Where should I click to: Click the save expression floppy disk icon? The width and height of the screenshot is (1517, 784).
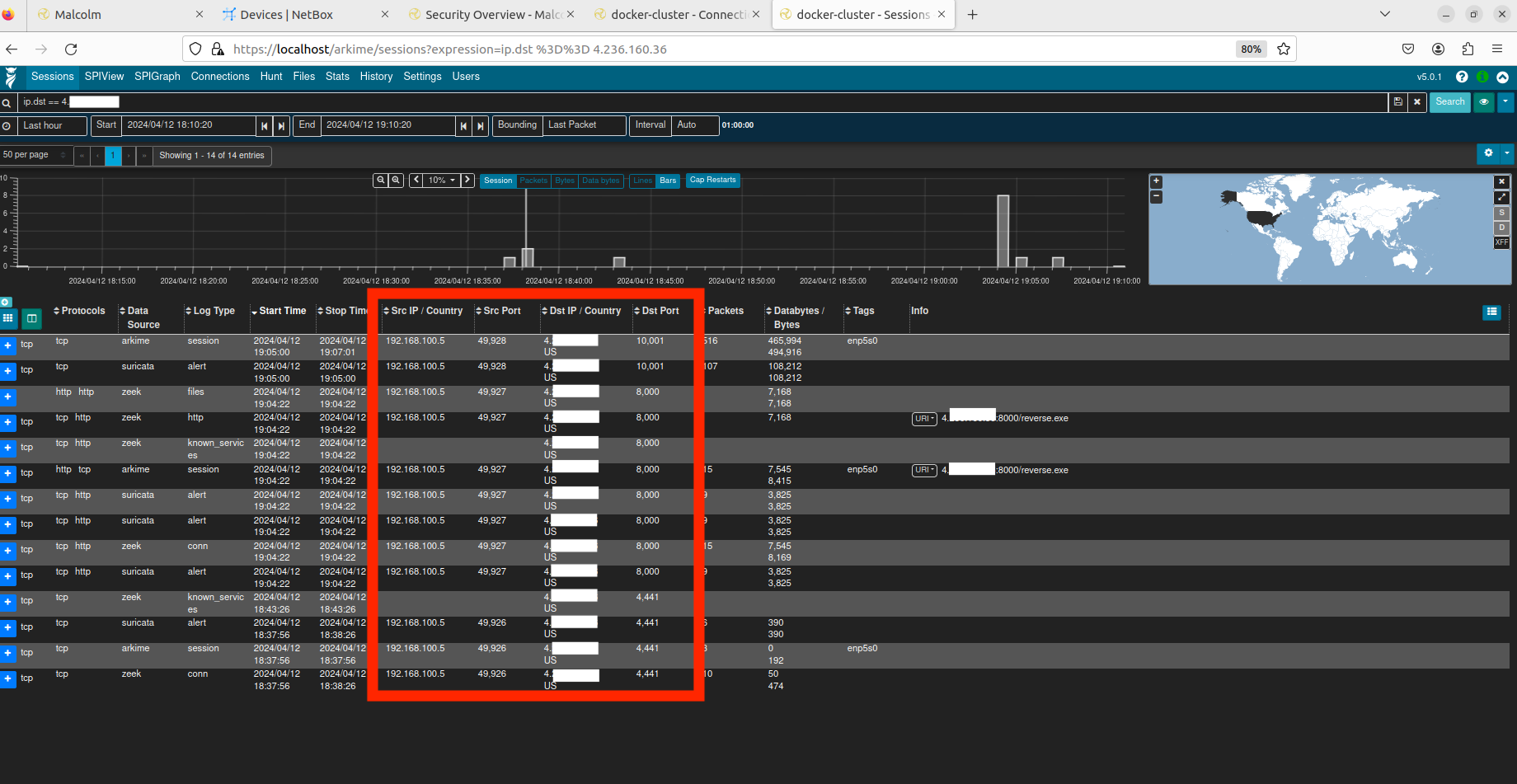(x=1397, y=102)
